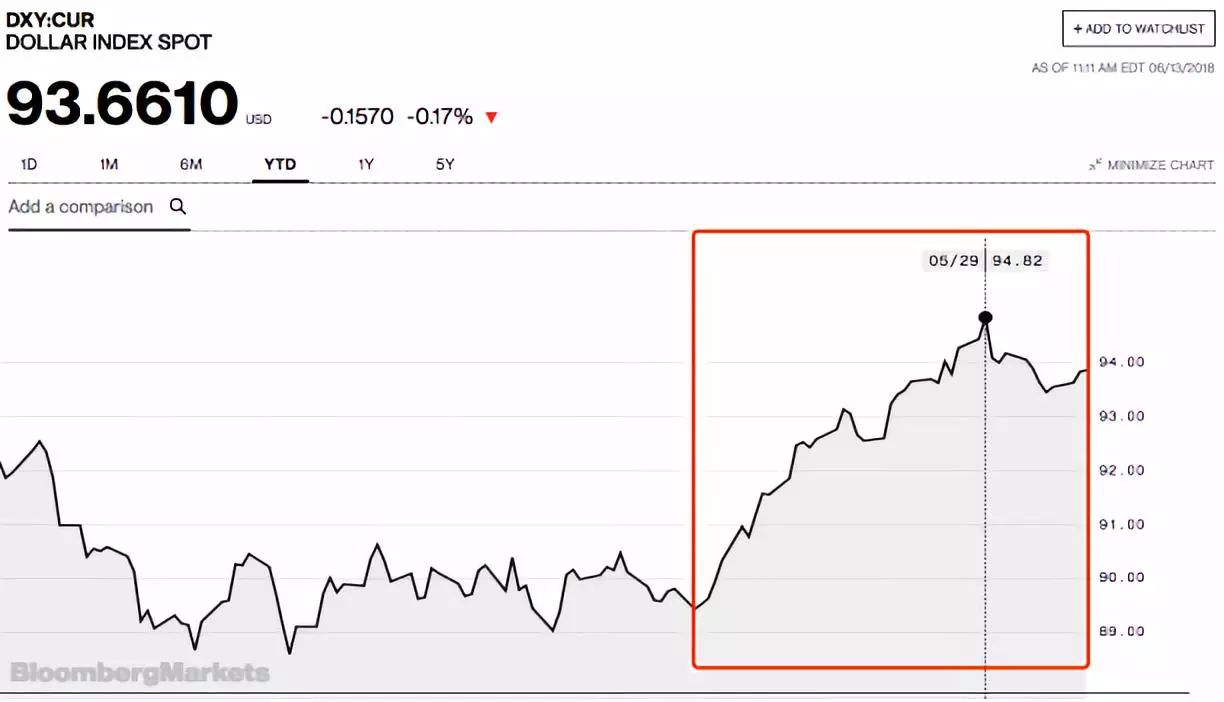
Task: Click the DXY:CUR ticker symbol heading
Action: coord(50,20)
